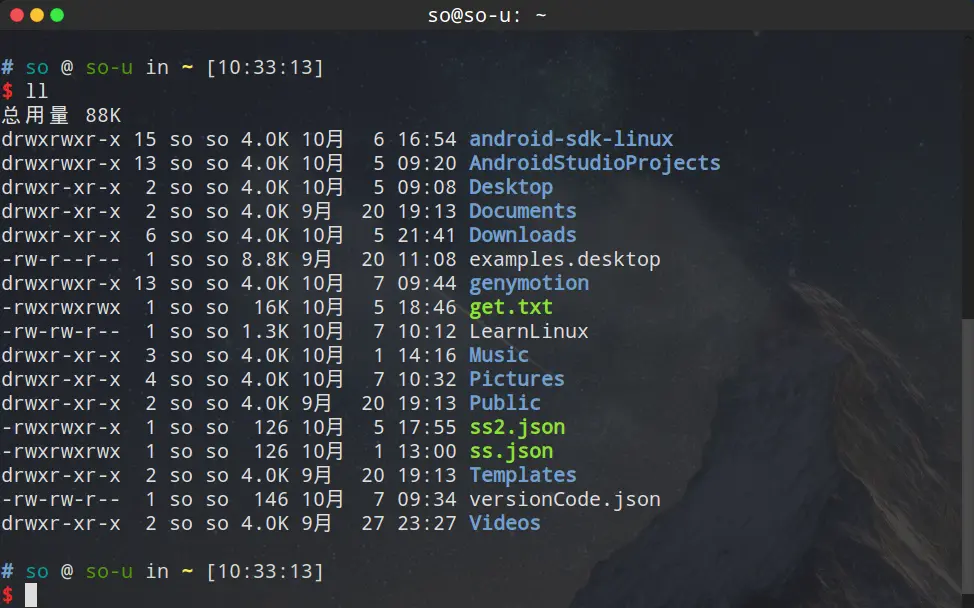Click the 21:41 time in Downloads row
Image resolution: width=974 pixels, height=608 pixels.
coord(427,235)
